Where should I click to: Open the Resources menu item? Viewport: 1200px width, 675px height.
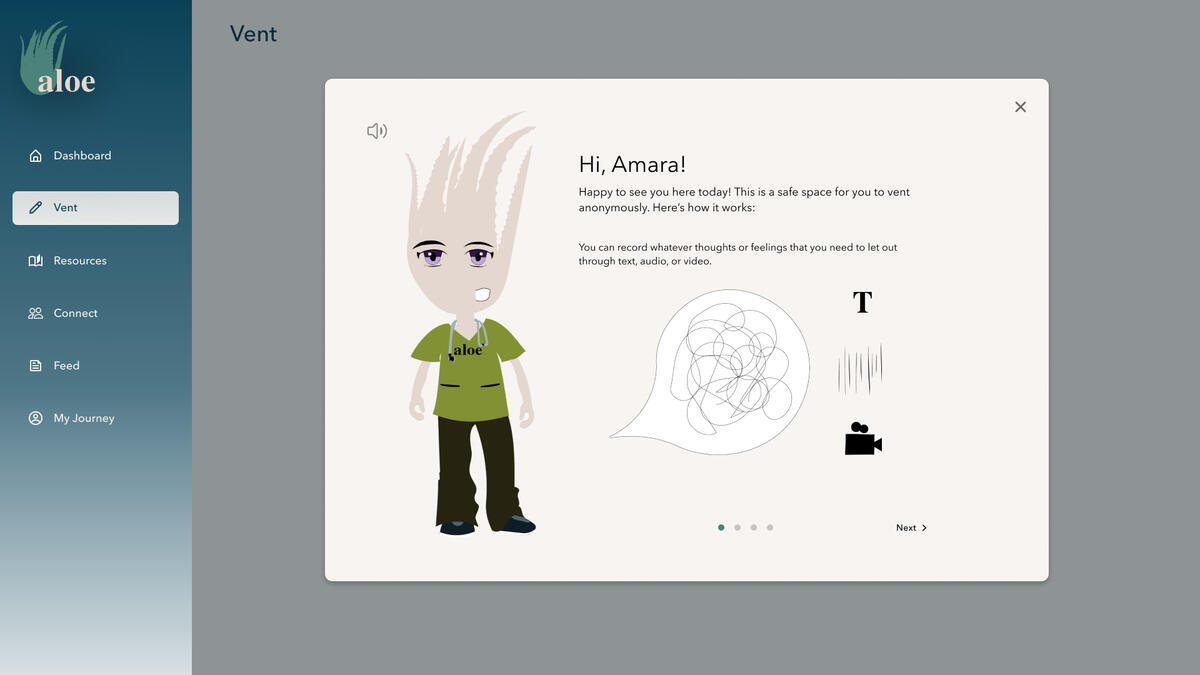pyautogui.click(x=80, y=261)
